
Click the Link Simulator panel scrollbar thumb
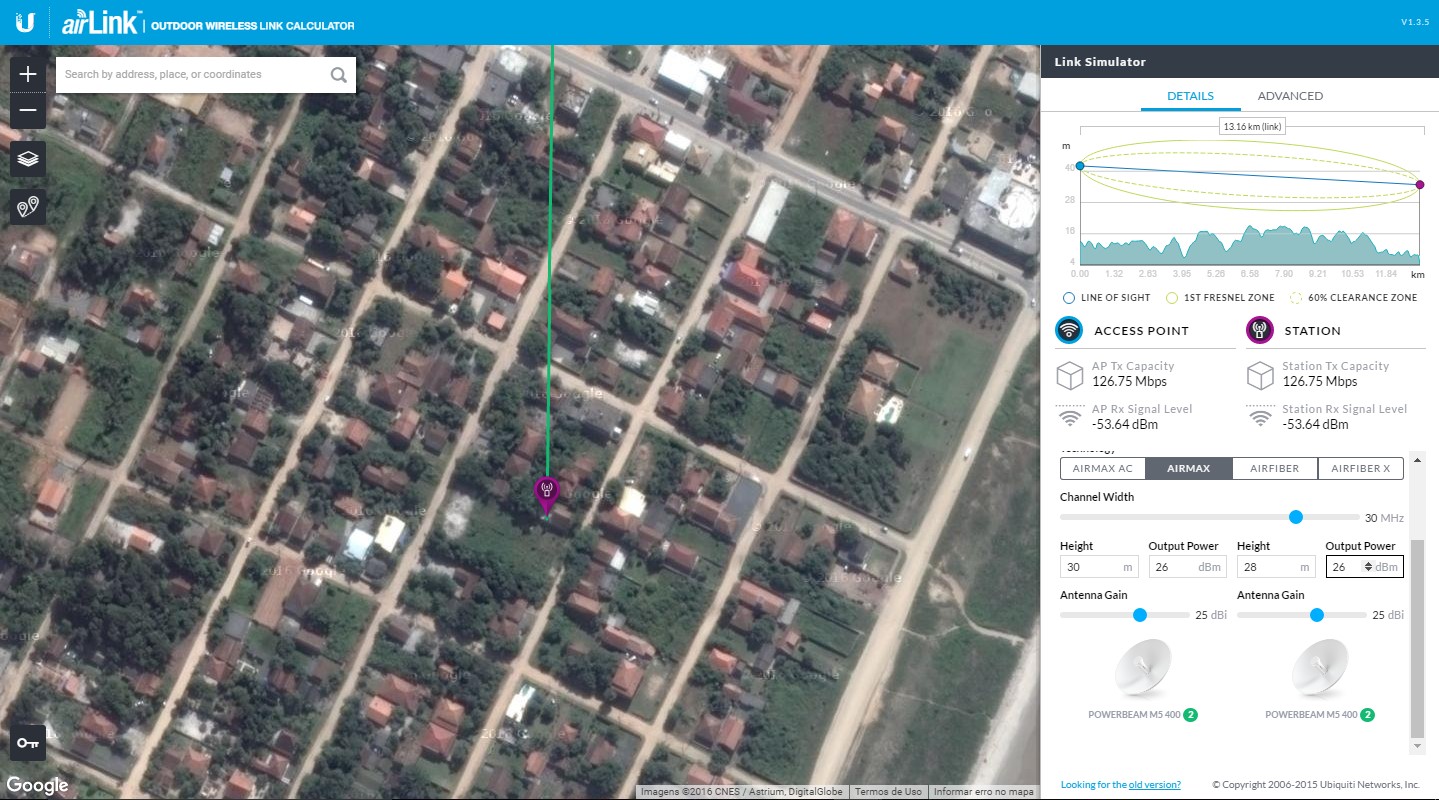pos(1417,638)
